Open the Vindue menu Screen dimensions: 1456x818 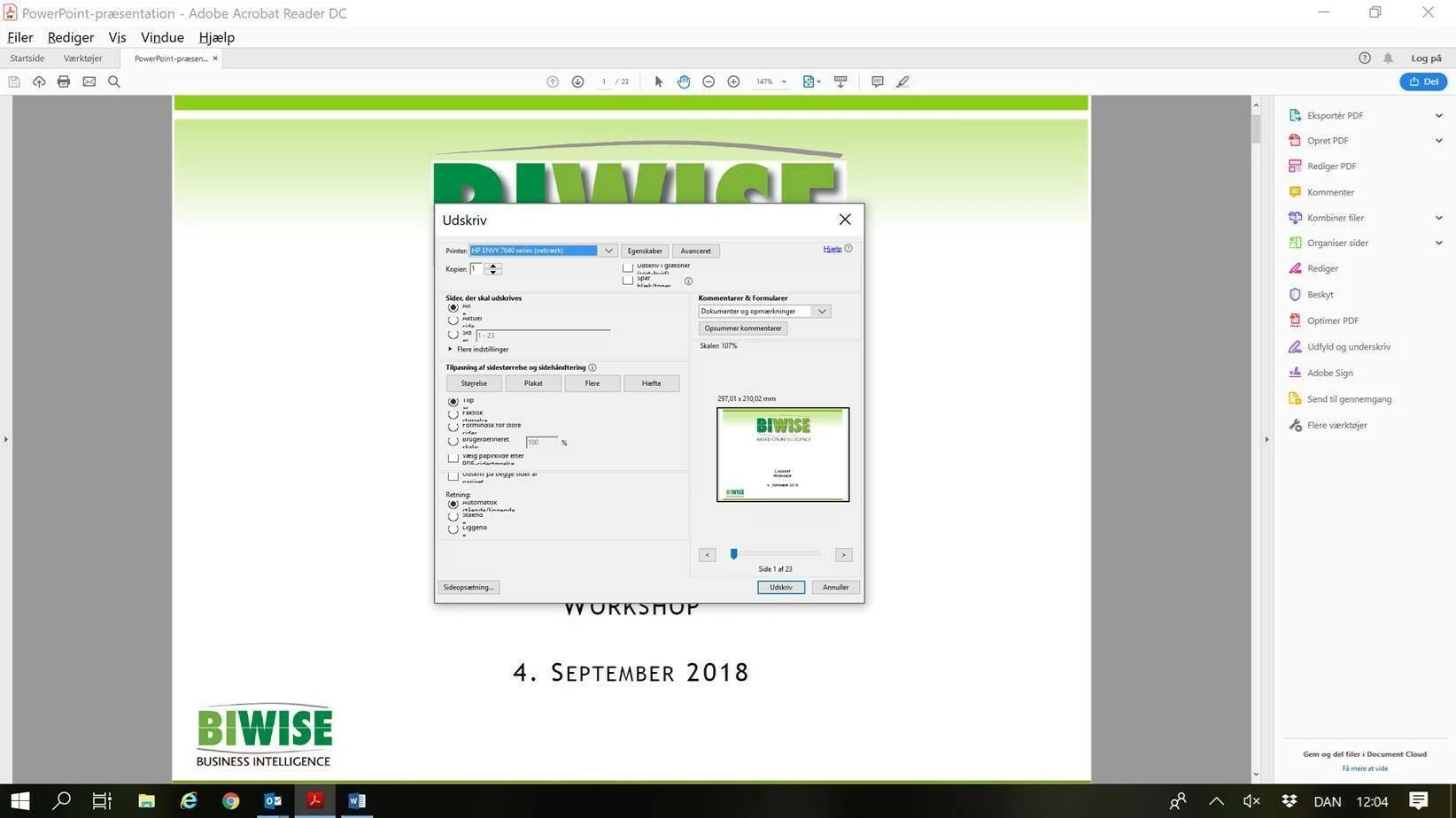(162, 37)
